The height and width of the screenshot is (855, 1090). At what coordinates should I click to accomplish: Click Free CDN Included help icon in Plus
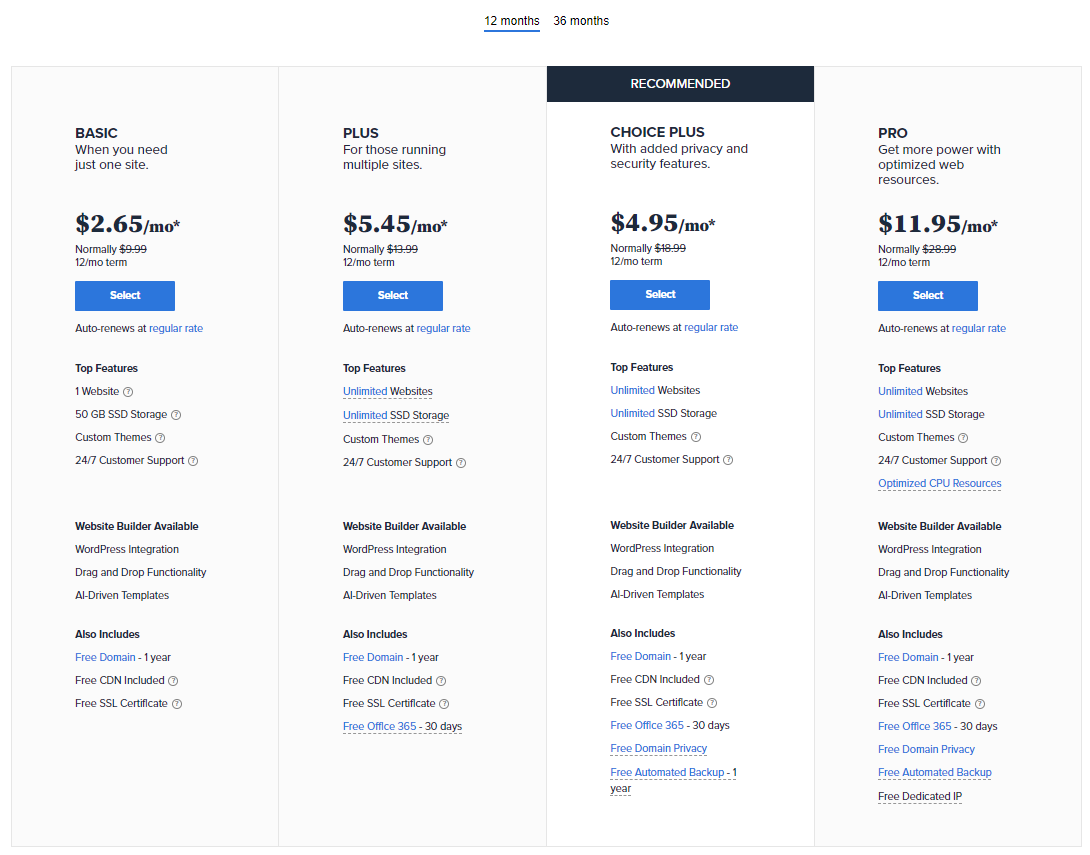tap(441, 681)
